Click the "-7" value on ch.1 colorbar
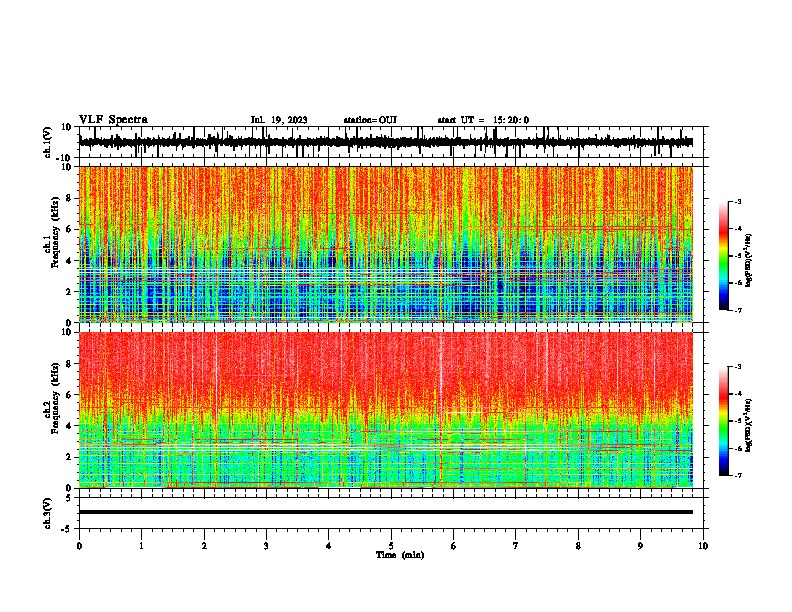 pos(737,310)
